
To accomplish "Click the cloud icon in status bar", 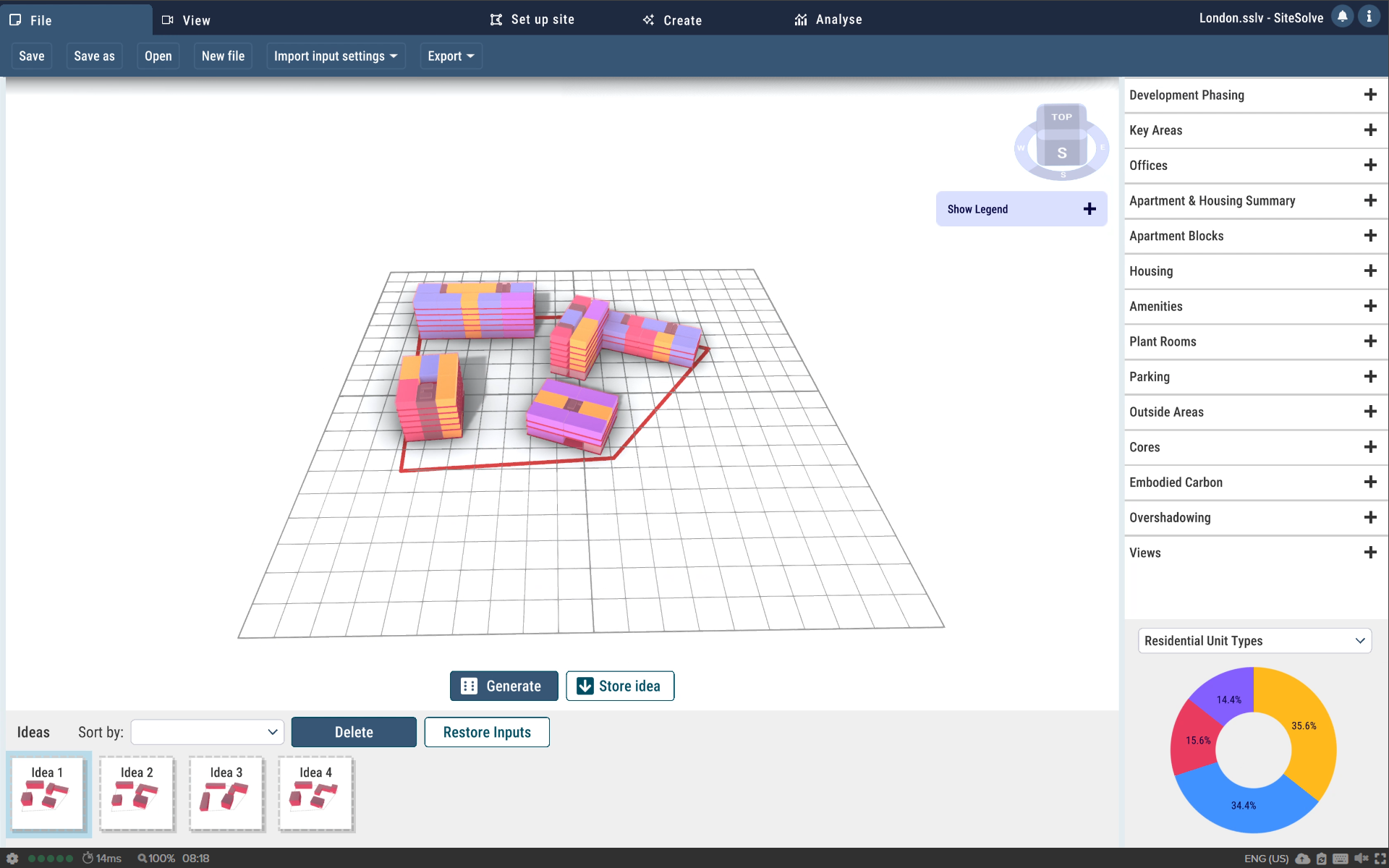I will (x=1303, y=859).
